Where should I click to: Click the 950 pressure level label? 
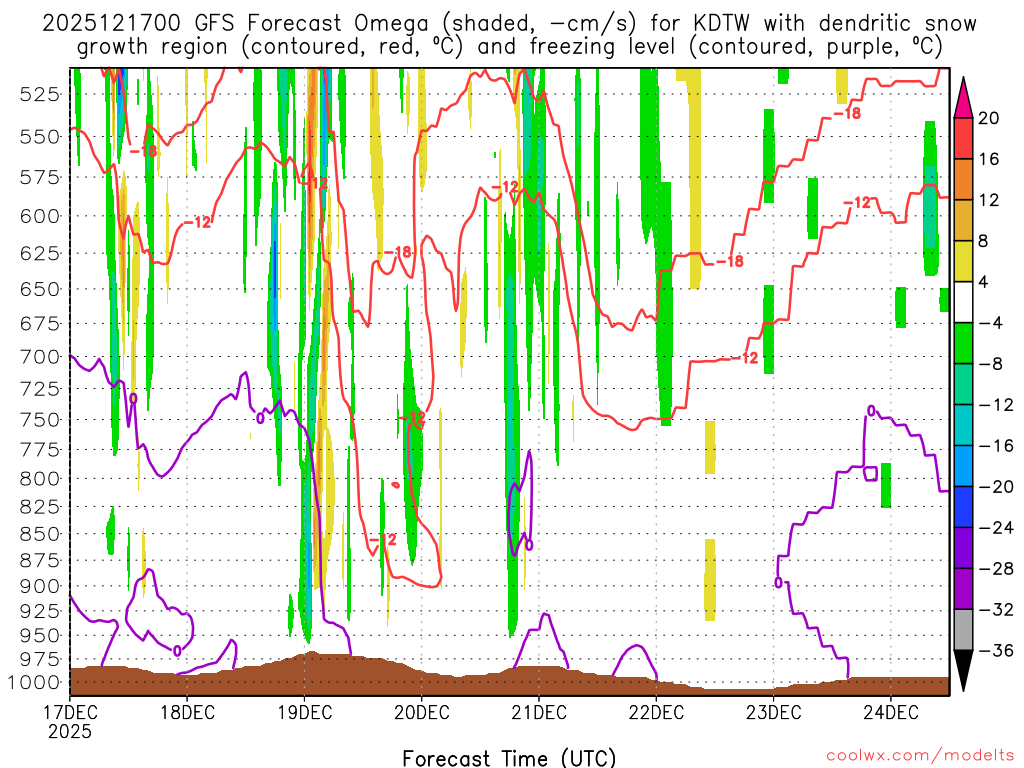click(x=39, y=635)
